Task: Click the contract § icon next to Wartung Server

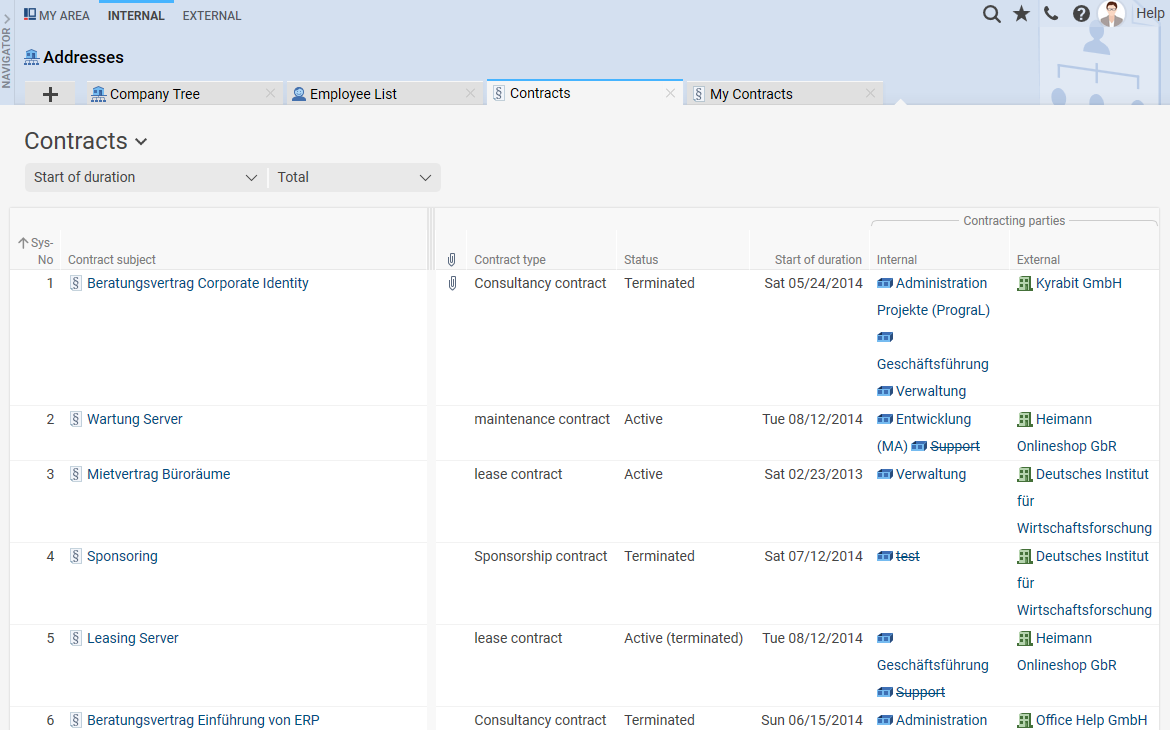Action: 75,419
